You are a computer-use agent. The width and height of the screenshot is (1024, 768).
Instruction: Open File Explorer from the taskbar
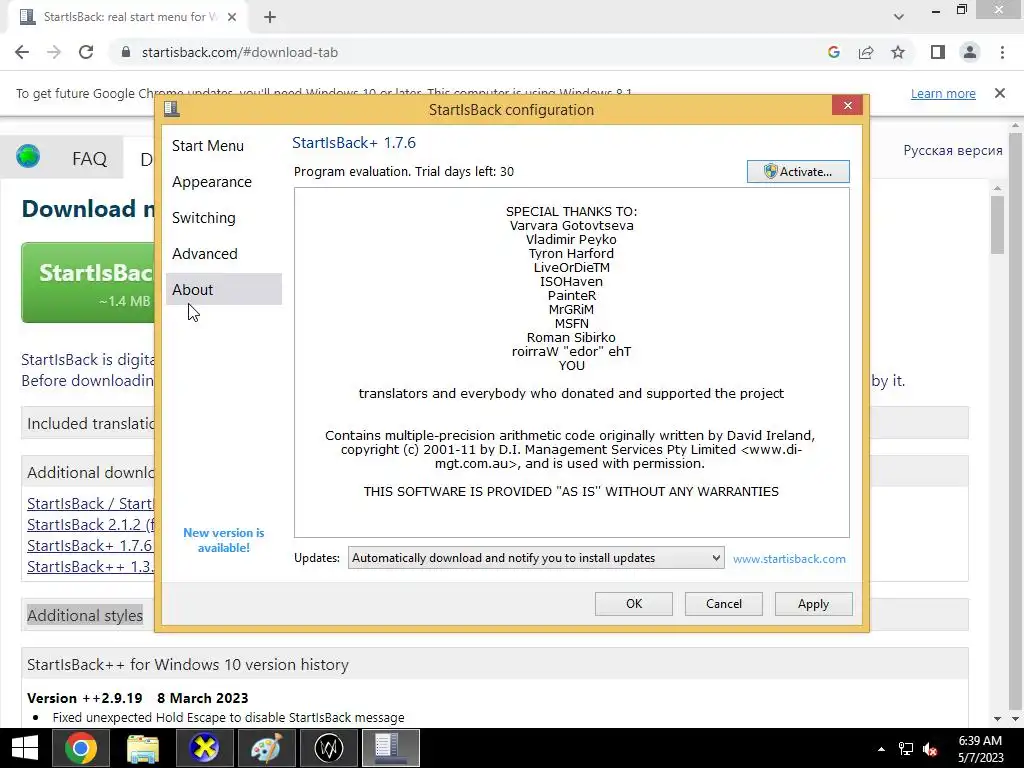point(142,748)
